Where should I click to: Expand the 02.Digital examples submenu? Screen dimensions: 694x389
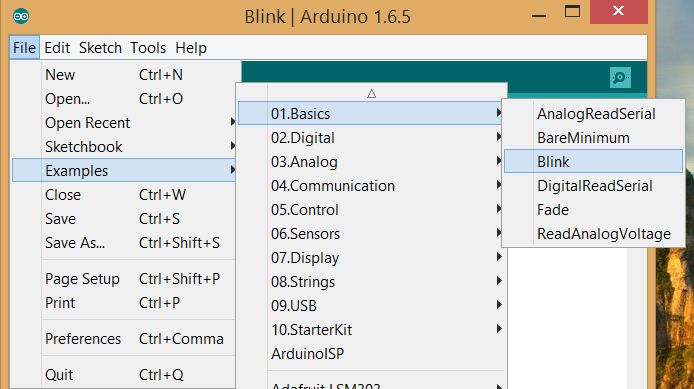click(x=371, y=138)
